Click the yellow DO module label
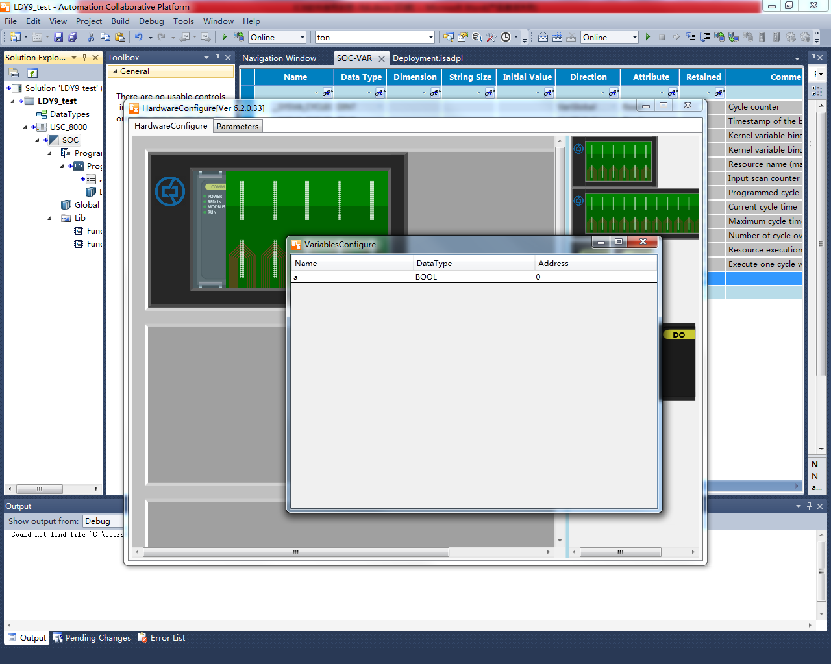Viewport: 831px width, 664px height. 678,334
